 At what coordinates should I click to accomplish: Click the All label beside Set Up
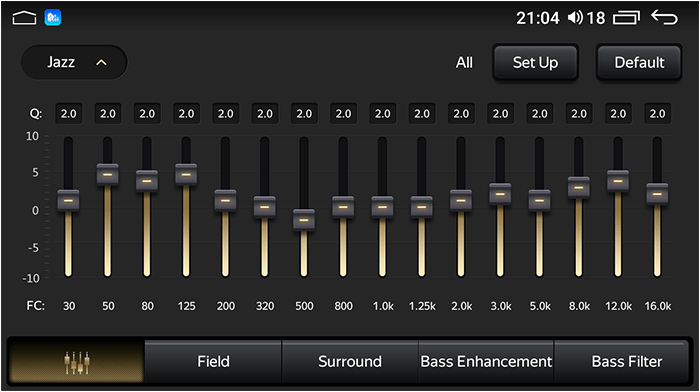pyautogui.click(x=464, y=63)
